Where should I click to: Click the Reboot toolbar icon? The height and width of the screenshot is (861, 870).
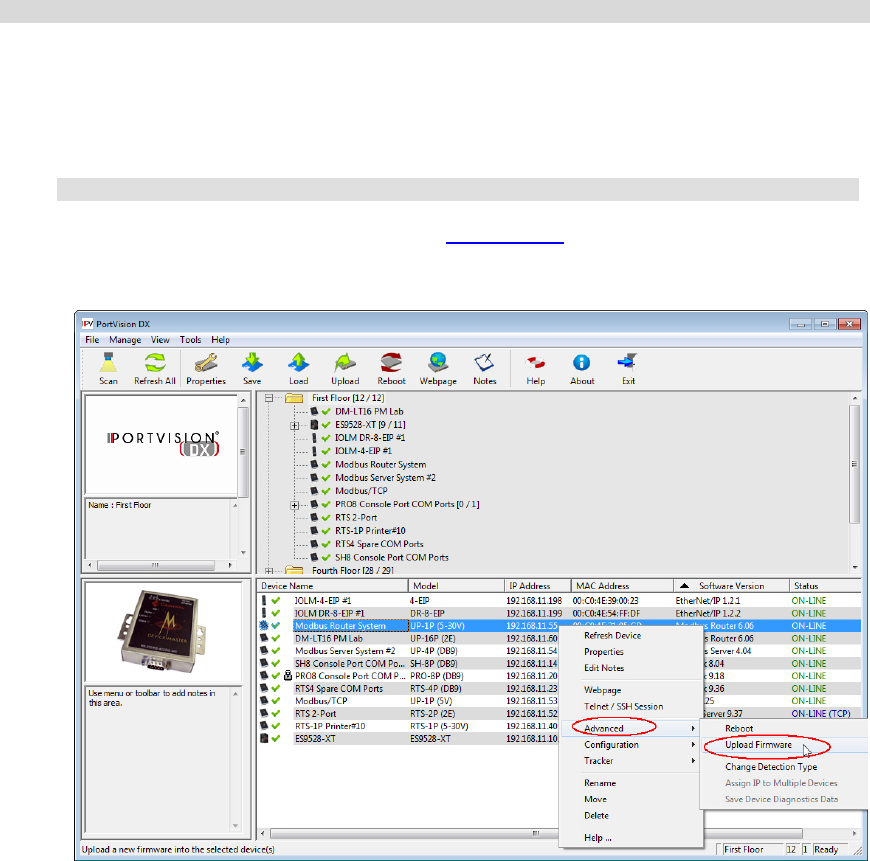coord(391,363)
